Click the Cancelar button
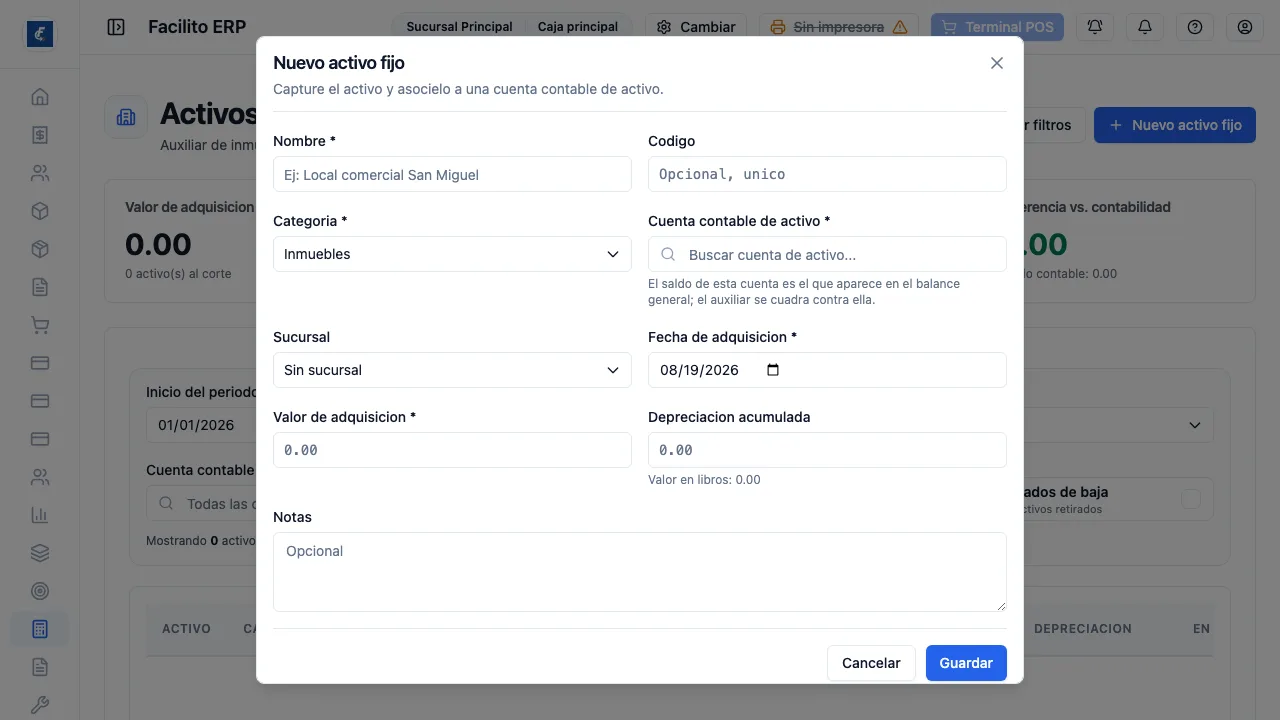The width and height of the screenshot is (1280, 720). click(871, 663)
